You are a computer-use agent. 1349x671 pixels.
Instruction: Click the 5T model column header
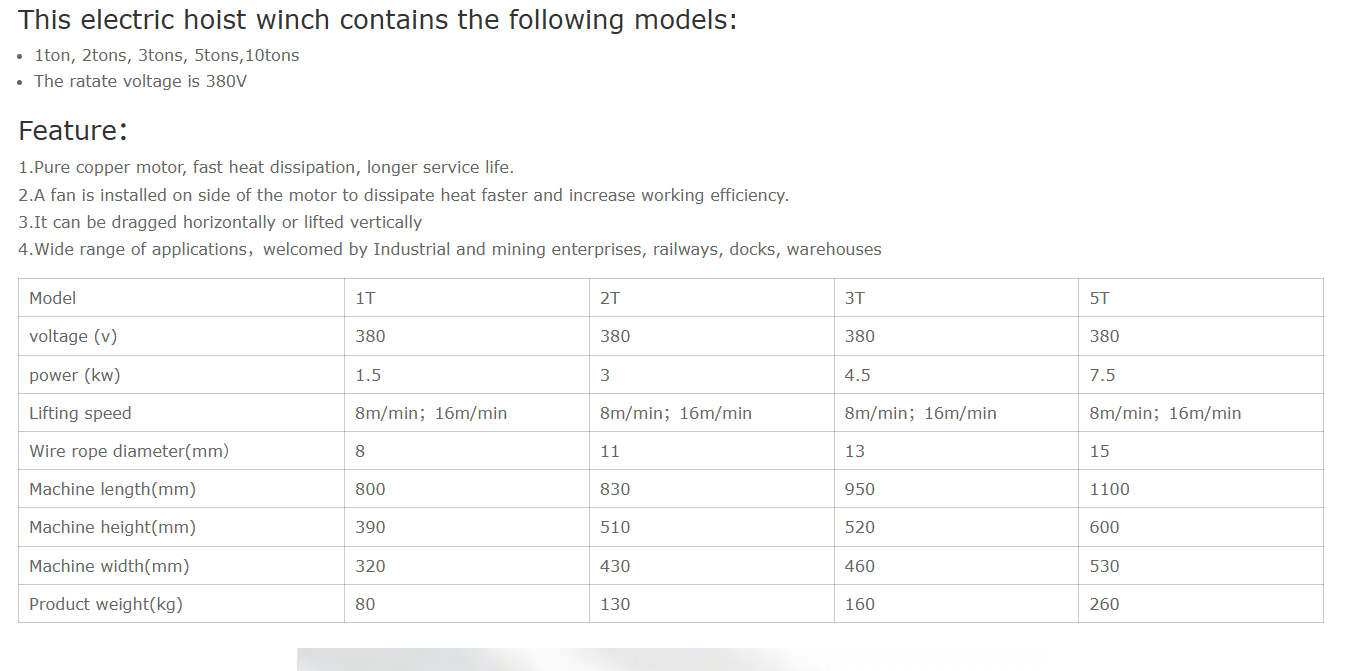[1099, 298]
